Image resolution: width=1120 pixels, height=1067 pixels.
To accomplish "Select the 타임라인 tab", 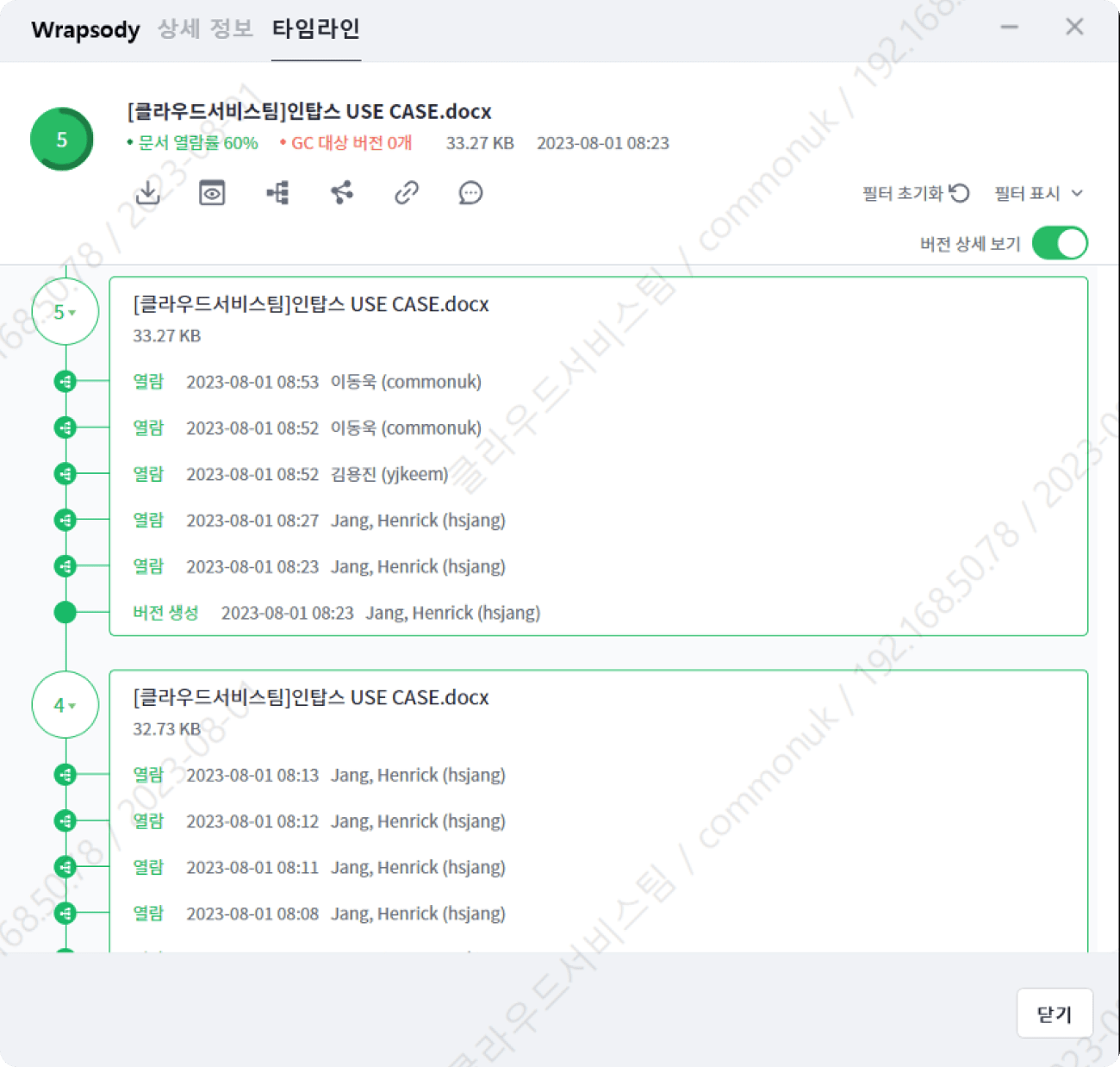I will [x=315, y=29].
